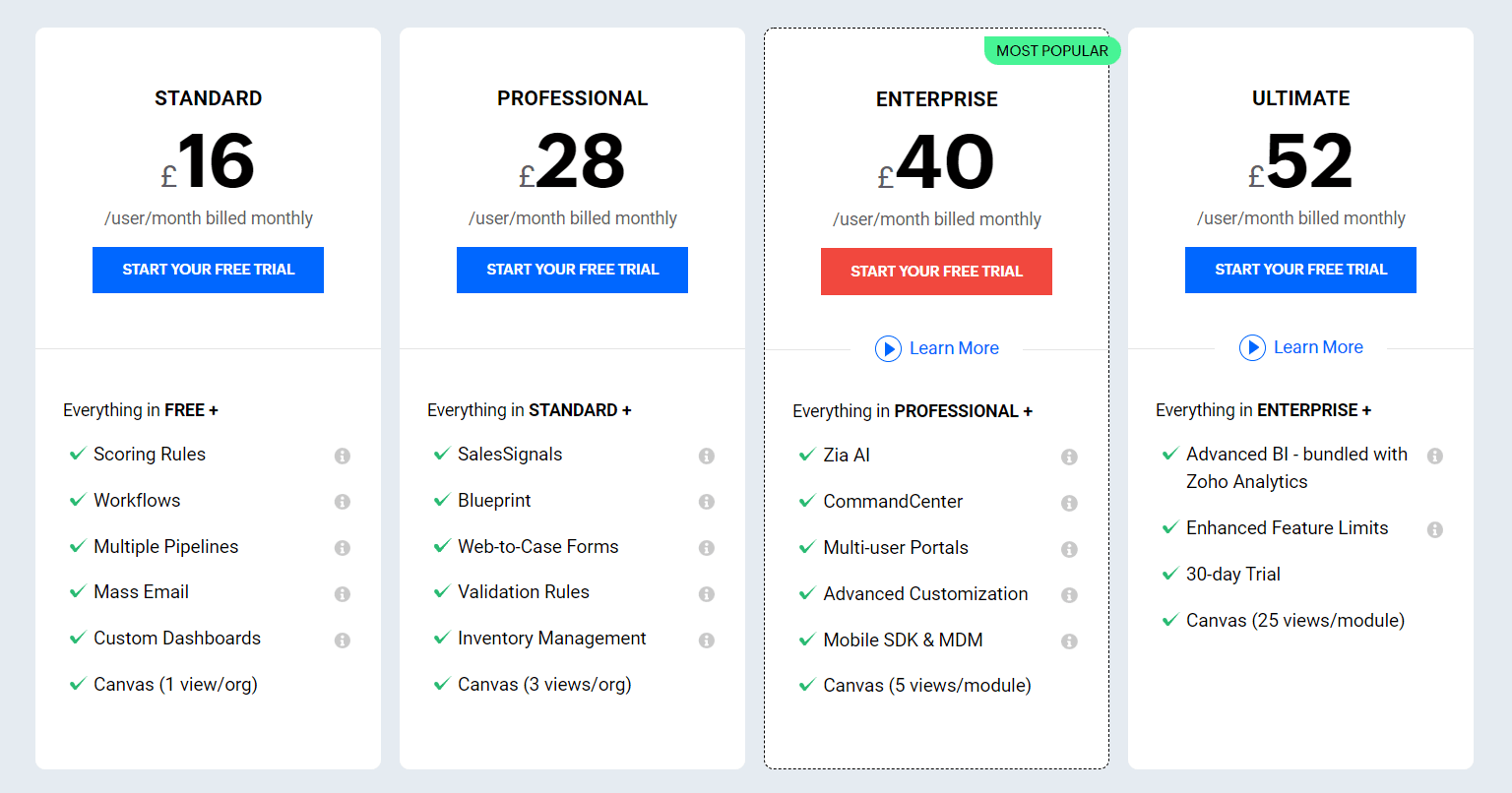Click the checkmark beside Multiple Pipelines

[77, 547]
